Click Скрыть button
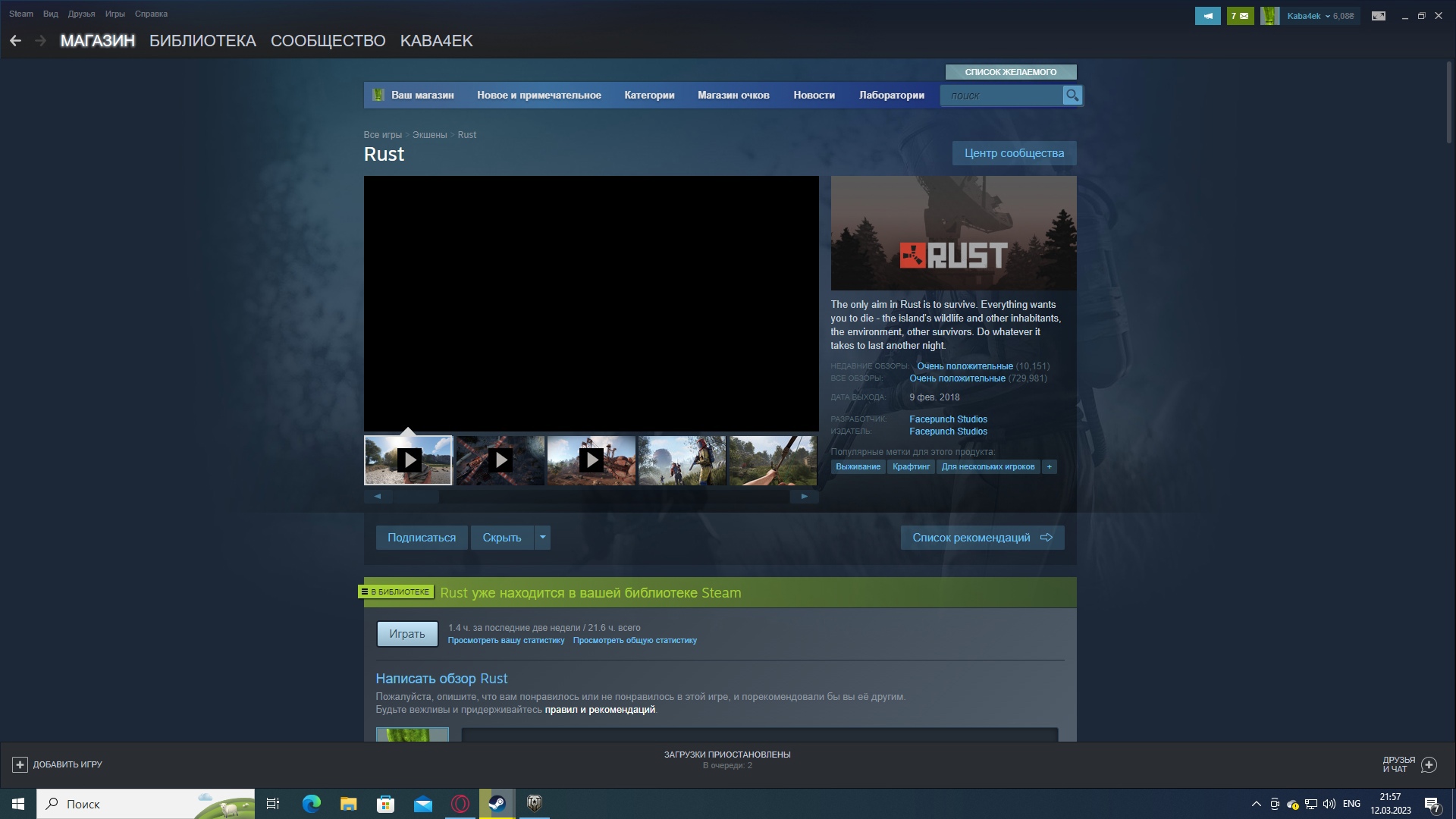The height and width of the screenshot is (819, 1456). 502,538
